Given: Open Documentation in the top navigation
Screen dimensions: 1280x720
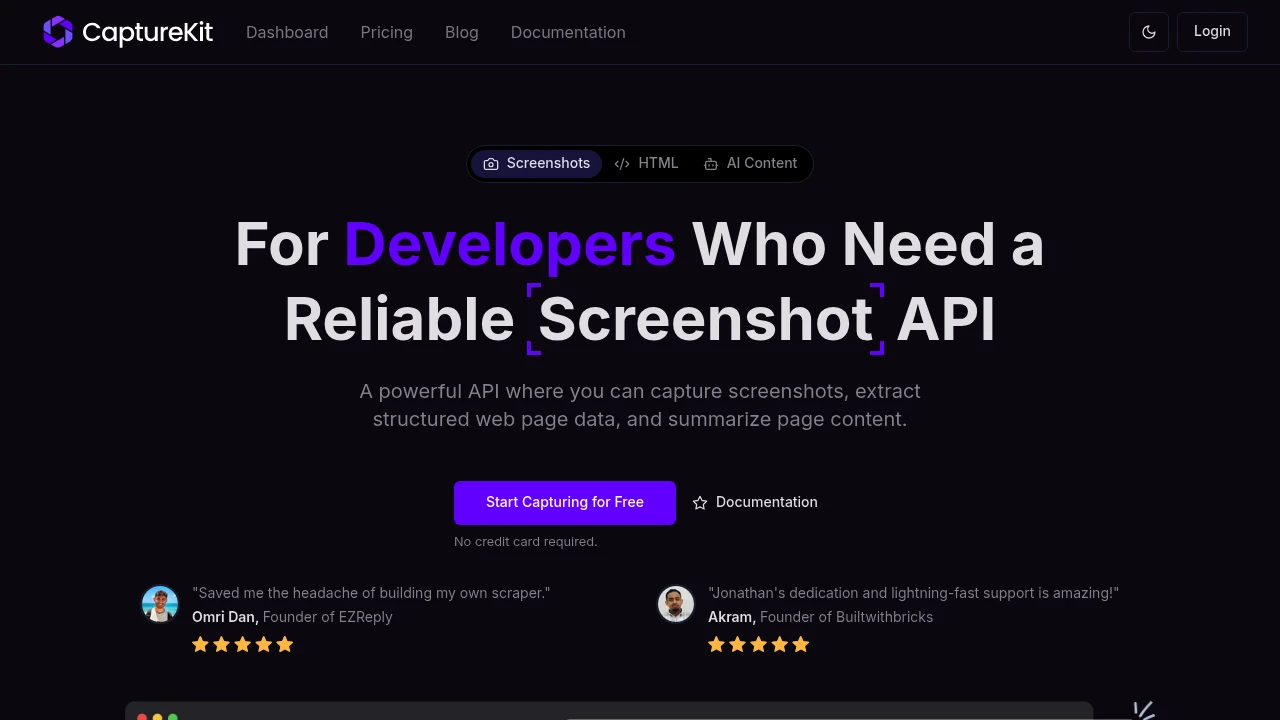Looking at the screenshot, I should [x=568, y=32].
